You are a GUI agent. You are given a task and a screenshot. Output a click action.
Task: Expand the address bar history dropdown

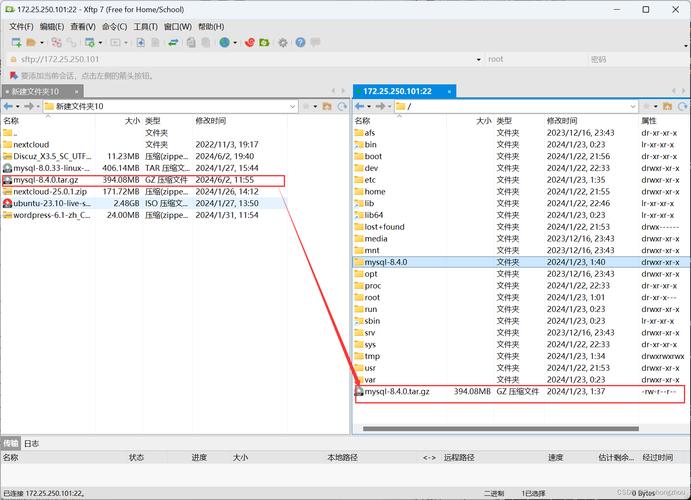[x=479, y=59]
